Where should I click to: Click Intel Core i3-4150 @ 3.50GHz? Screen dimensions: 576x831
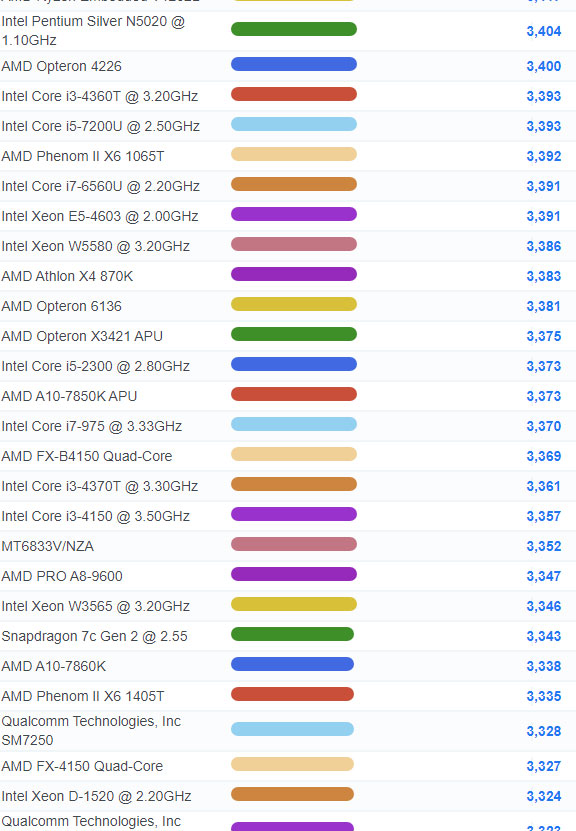pos(95,516)
